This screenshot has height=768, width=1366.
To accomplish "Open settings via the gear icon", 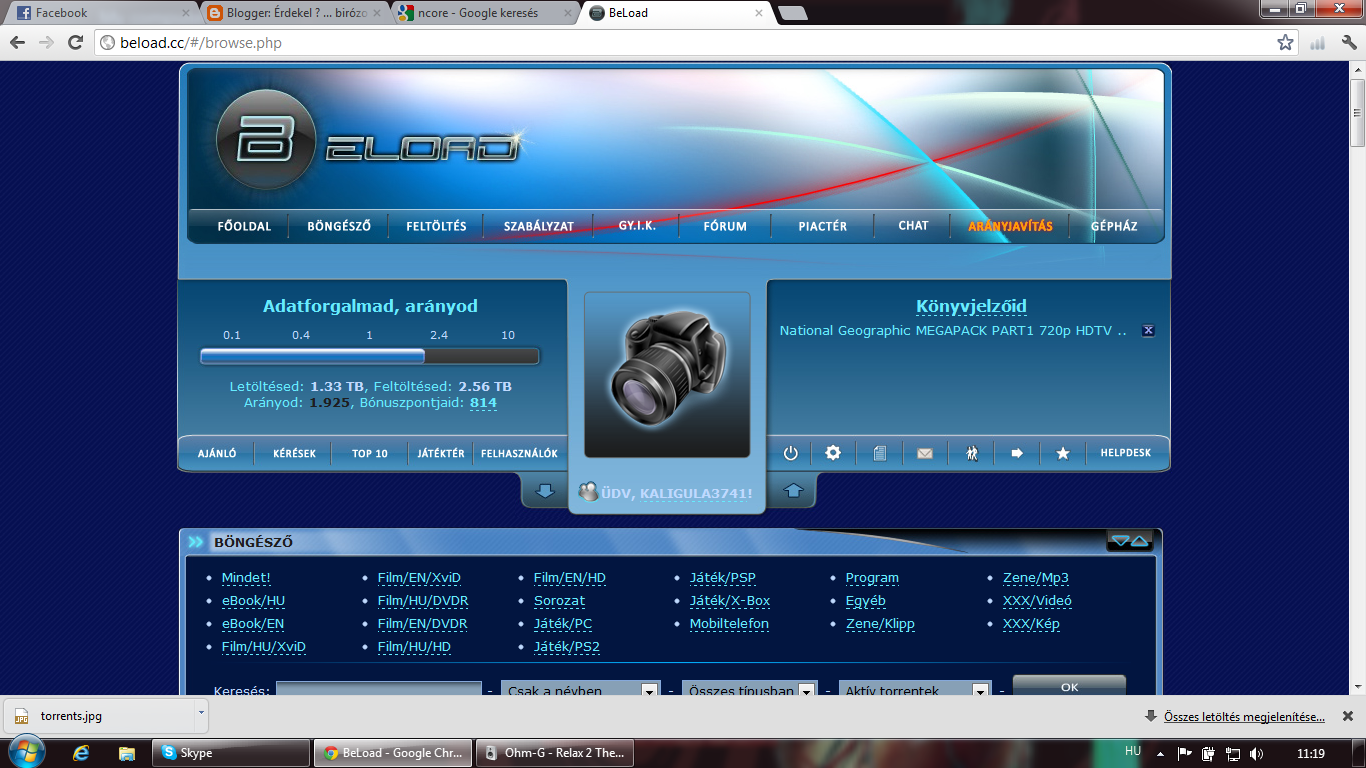I will [833, 453].
